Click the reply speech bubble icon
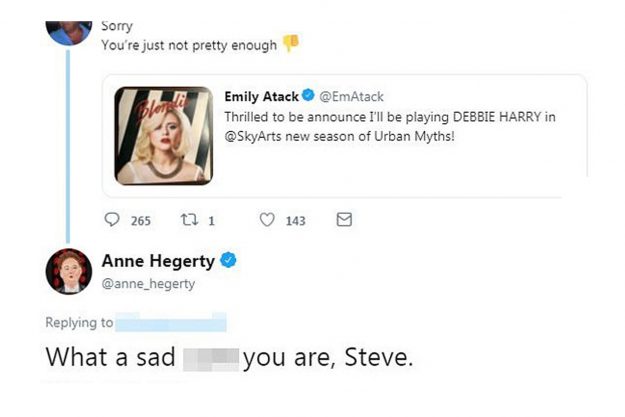 tap(112, 220)
